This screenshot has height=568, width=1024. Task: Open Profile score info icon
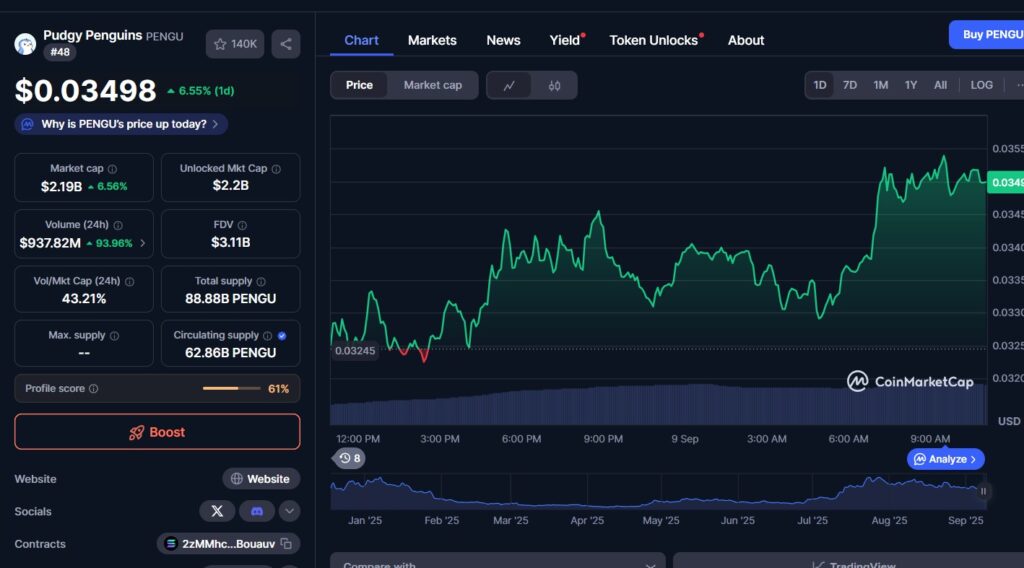[93, 388]
